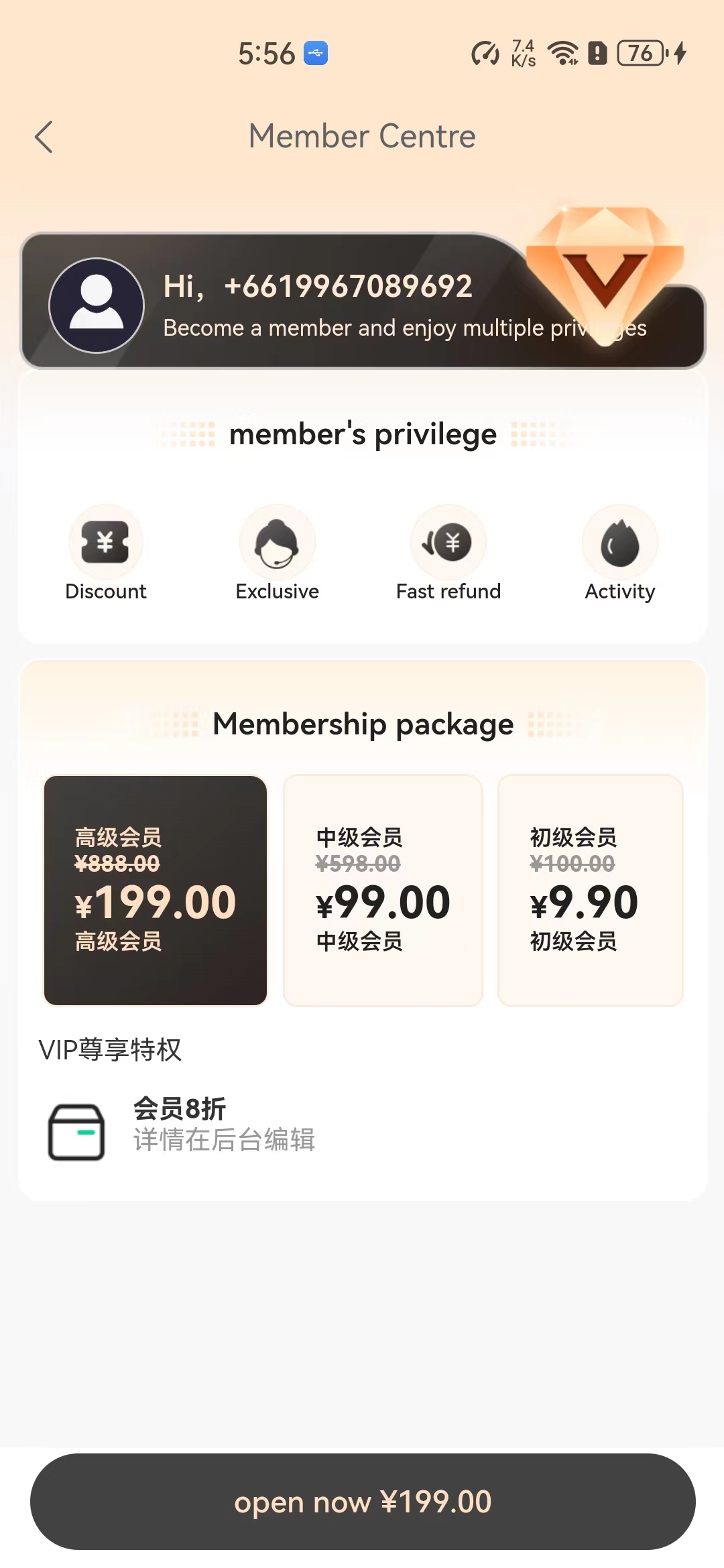Tap the member 8折 box icon
The width and height of the screenshot is (724, 1568).
(x=76, y=1132)
